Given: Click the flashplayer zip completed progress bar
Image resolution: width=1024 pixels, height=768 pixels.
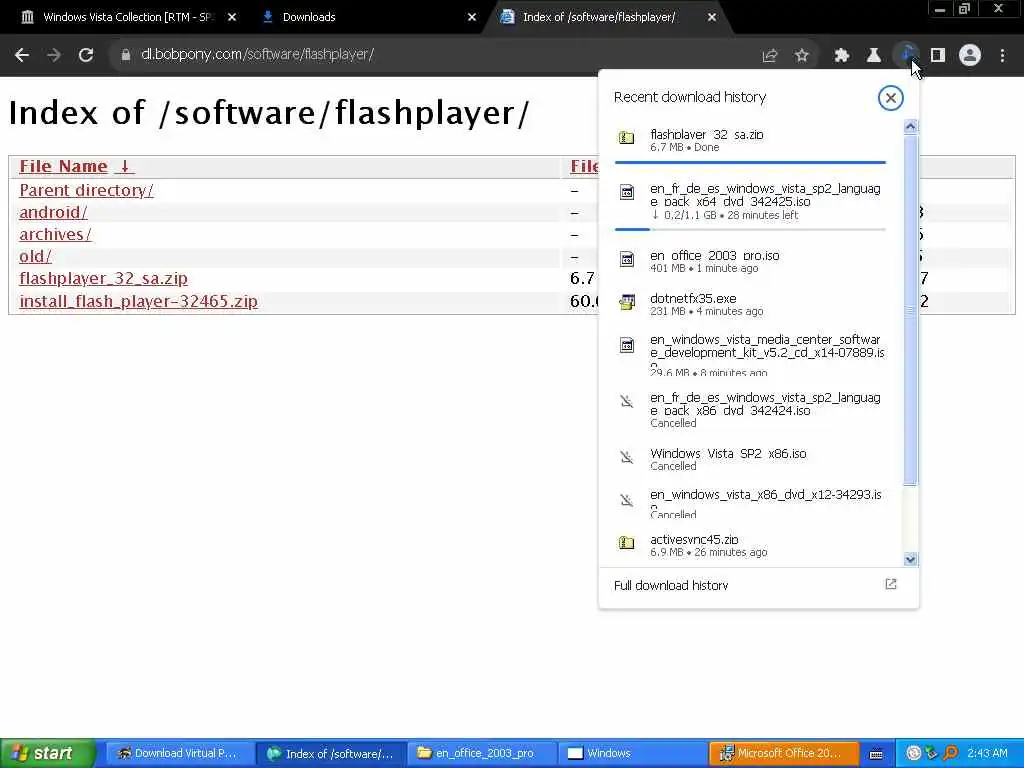Looking at the screenshot, I should (750, 162).
